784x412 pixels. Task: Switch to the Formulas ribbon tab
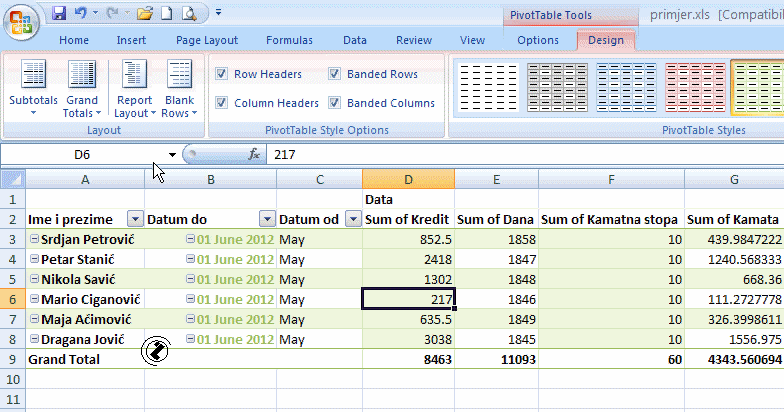[x=289, y=40]
